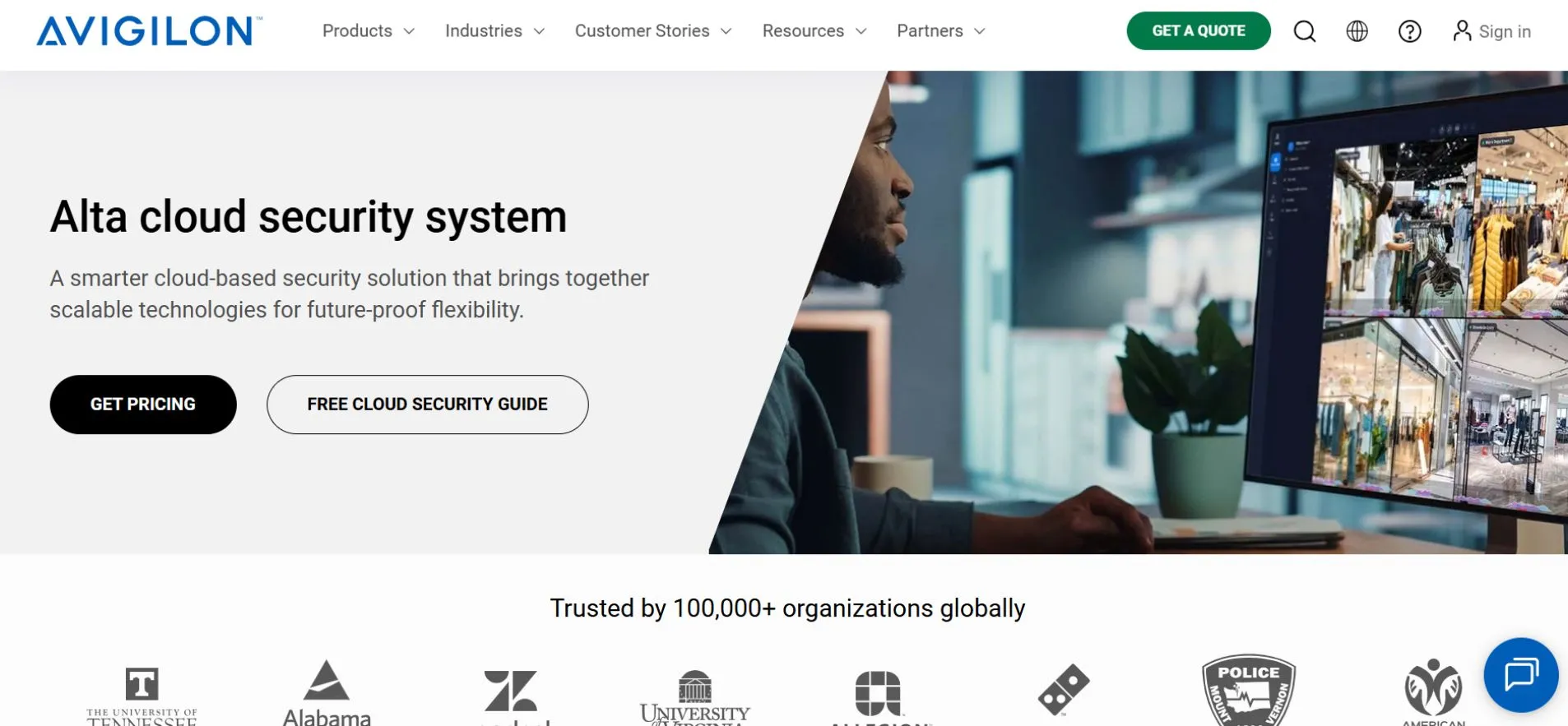Click the Get a Quote button
The width and height of the screenshot is (1568, 726).
point(1199,30)
